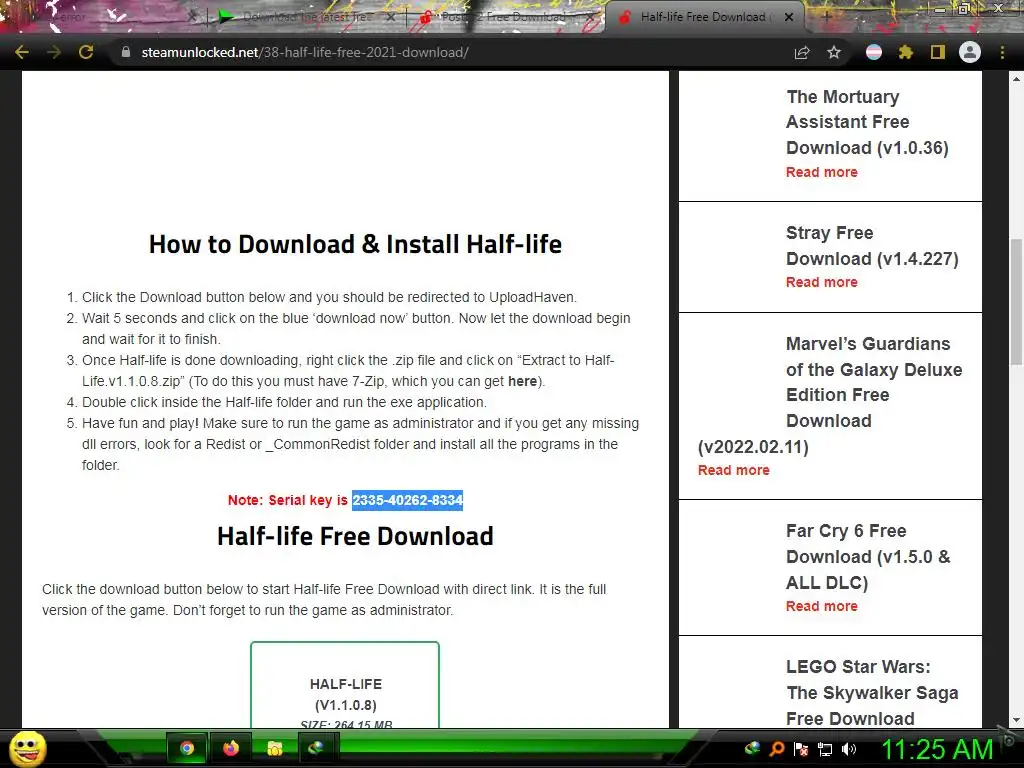Open a new tab with the plus button
This screenshot has height=768, width=1024.
[827, 17]
